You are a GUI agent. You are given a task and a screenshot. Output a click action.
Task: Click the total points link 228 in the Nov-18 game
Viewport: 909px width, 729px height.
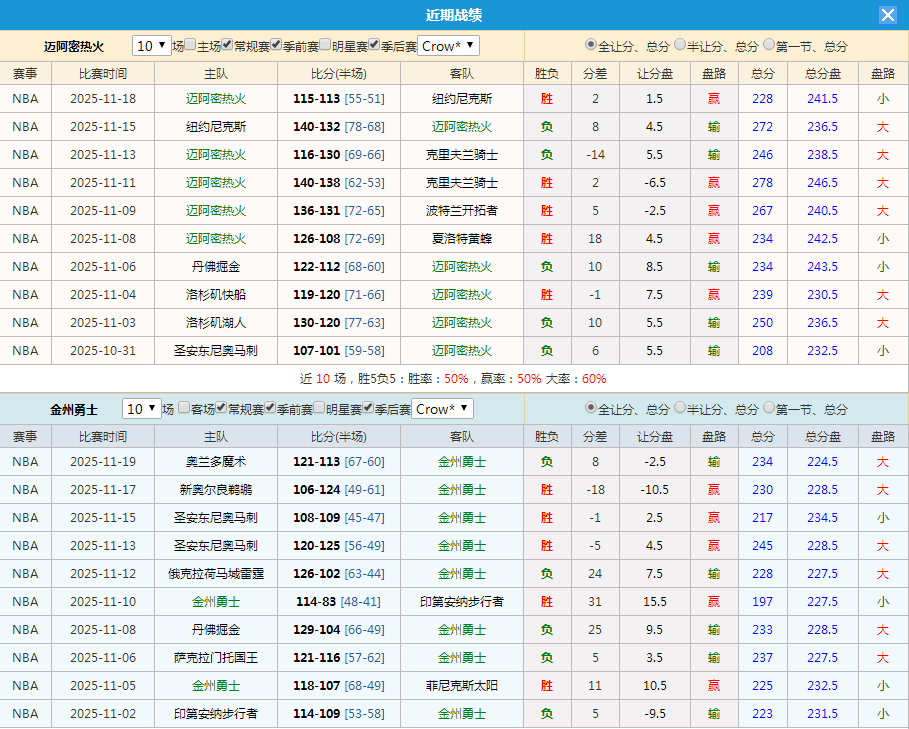click(x=762, y=98)
